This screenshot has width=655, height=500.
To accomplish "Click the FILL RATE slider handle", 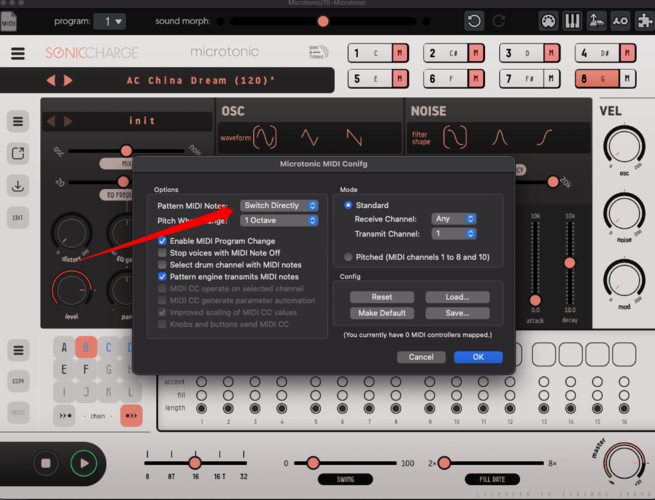I will (444, 463).
